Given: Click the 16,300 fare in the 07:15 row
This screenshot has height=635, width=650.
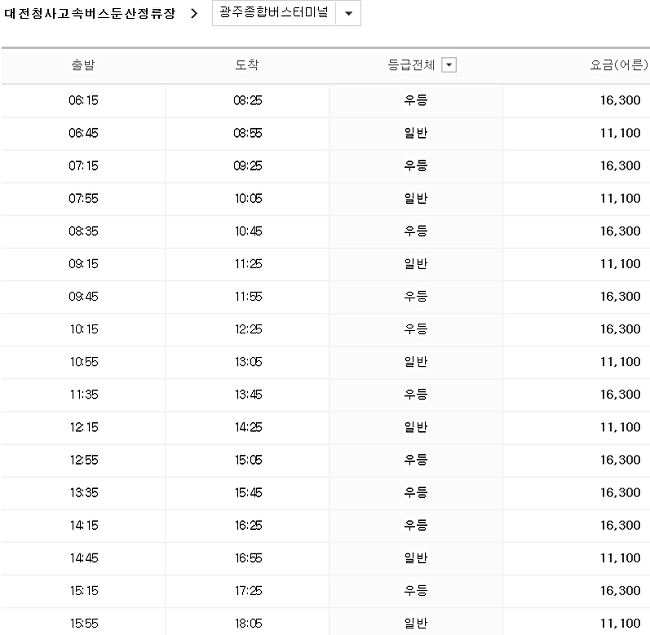Looking at the screenshot, I should 621,166.
